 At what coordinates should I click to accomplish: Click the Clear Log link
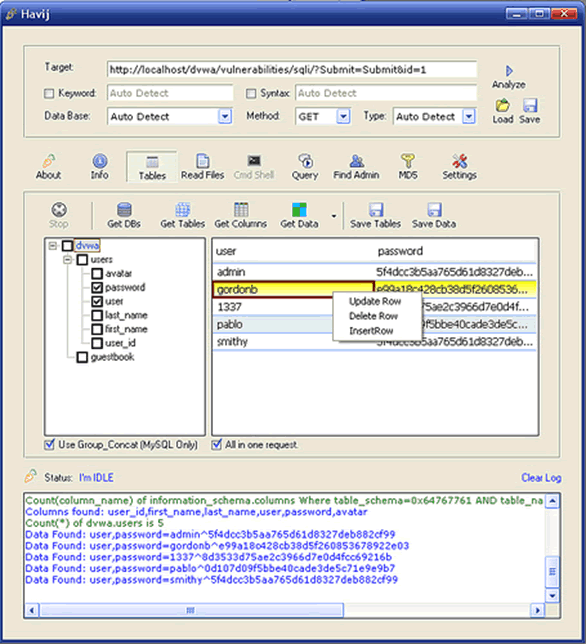pyautogui.click(x=541, y=478)
